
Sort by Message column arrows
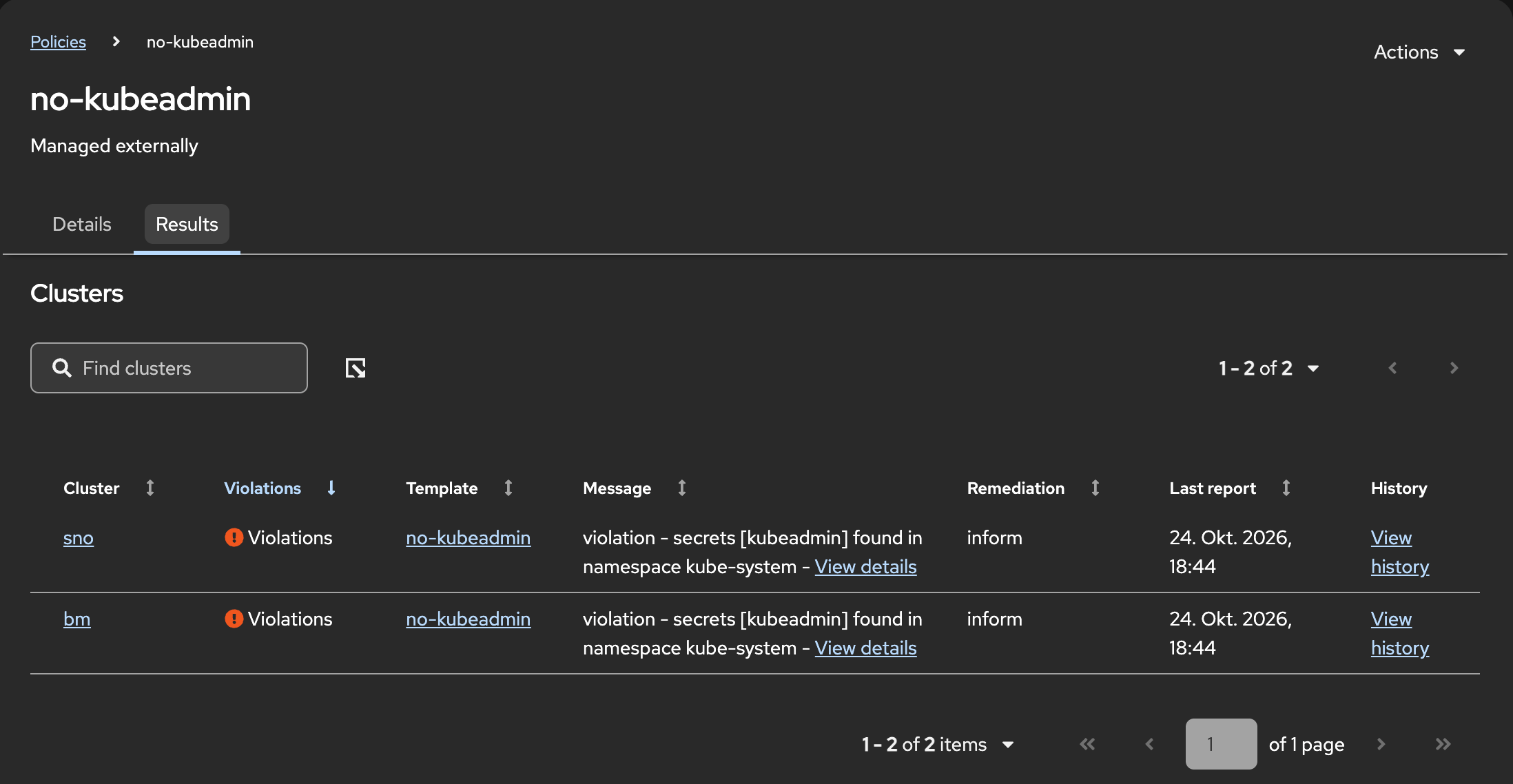pos(682,488)
